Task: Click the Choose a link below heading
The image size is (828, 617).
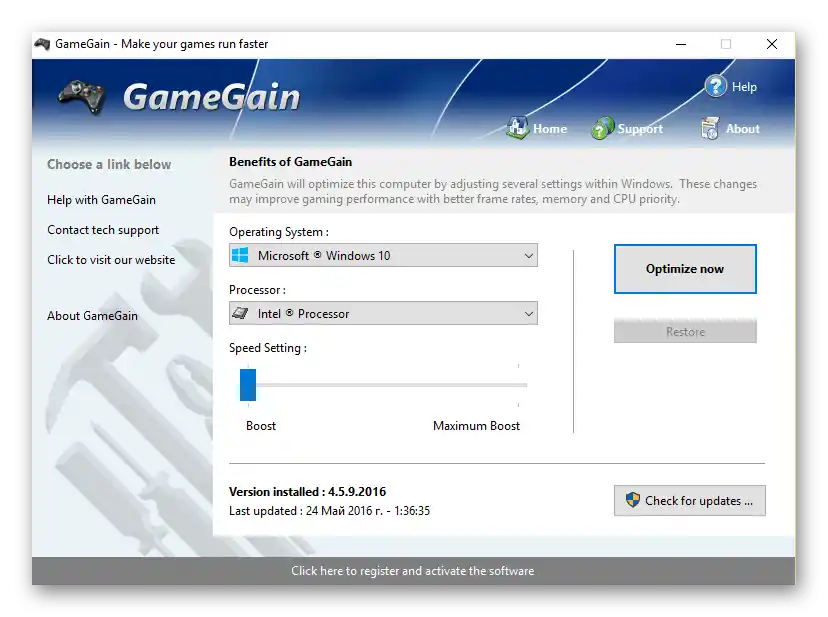Action: [109, 164]
